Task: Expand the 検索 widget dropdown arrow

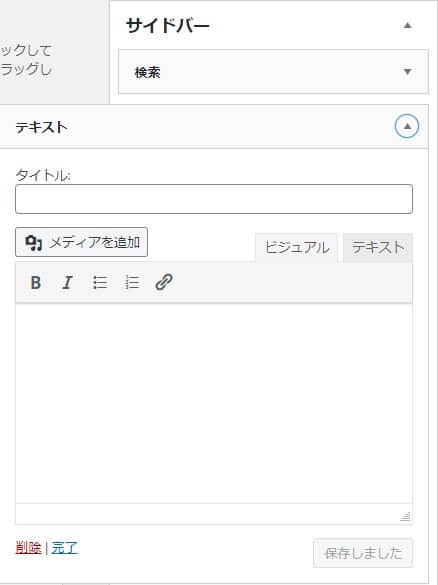Action: point(407,72)
